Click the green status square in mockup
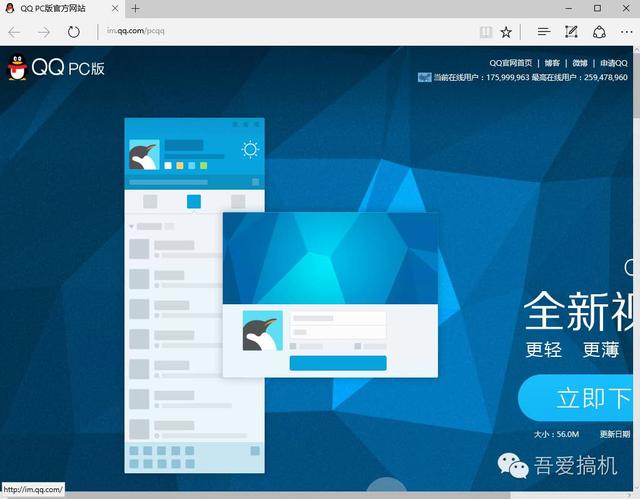 point(204,165)
